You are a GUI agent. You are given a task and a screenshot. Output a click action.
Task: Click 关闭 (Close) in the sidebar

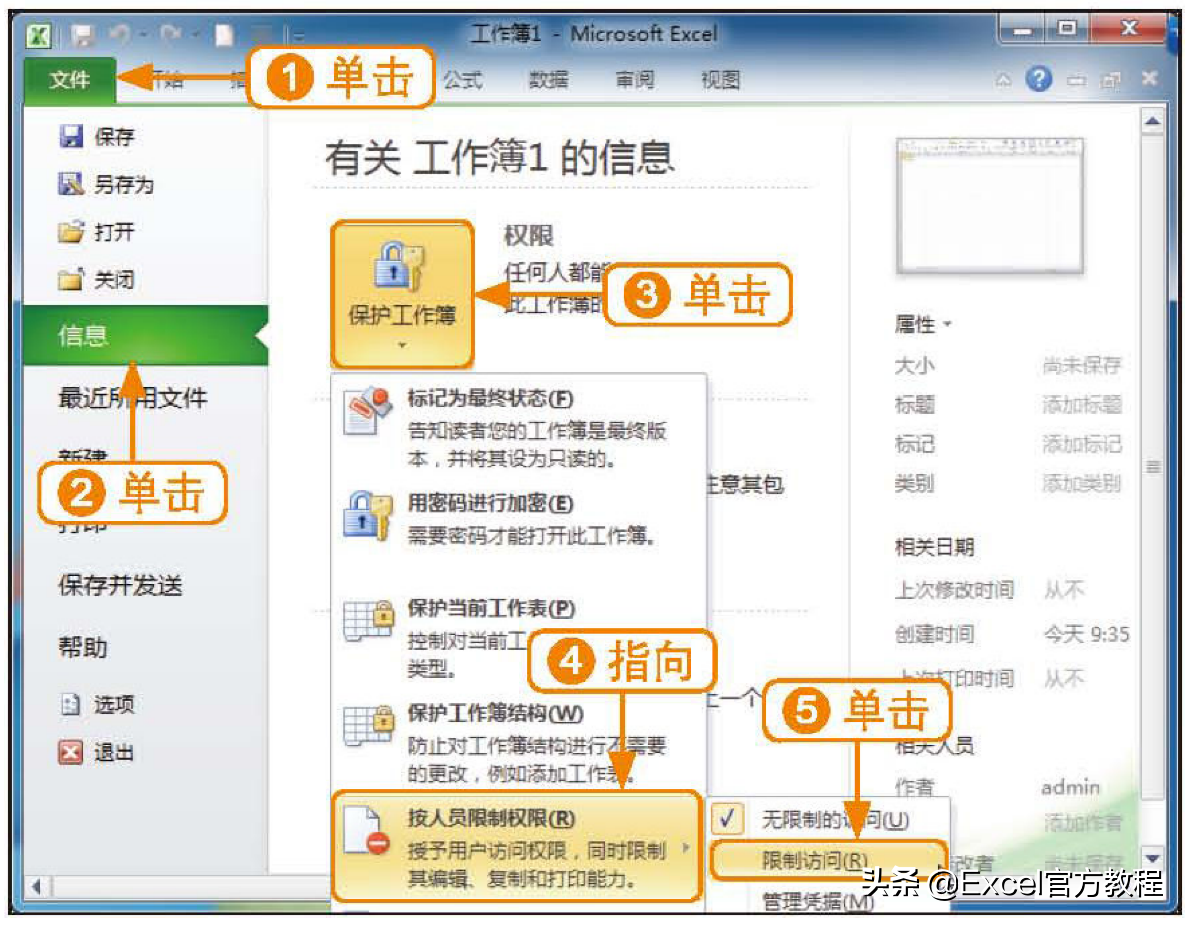coord(97,280)
